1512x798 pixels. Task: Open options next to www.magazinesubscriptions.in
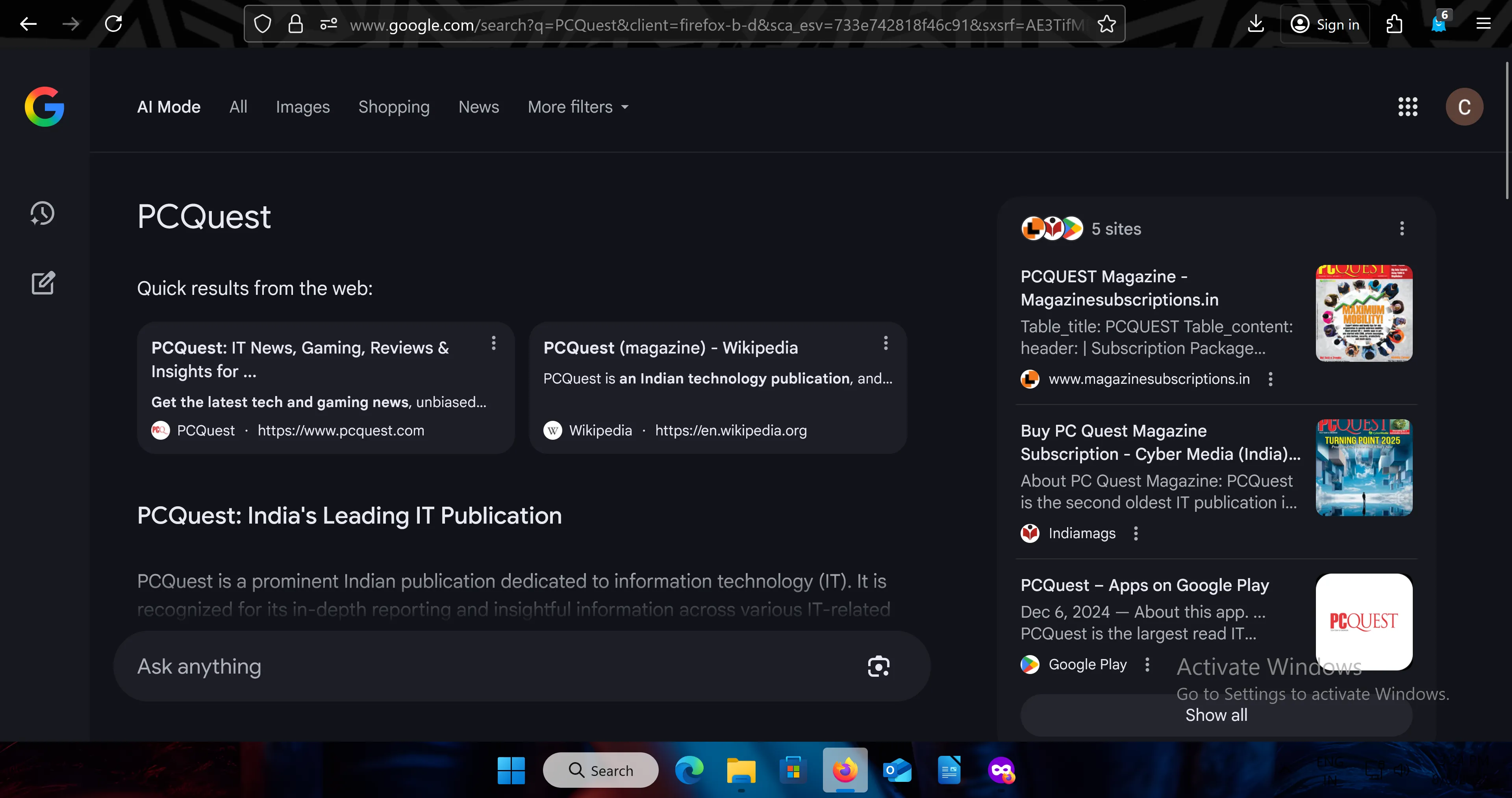coord(1270,379)
